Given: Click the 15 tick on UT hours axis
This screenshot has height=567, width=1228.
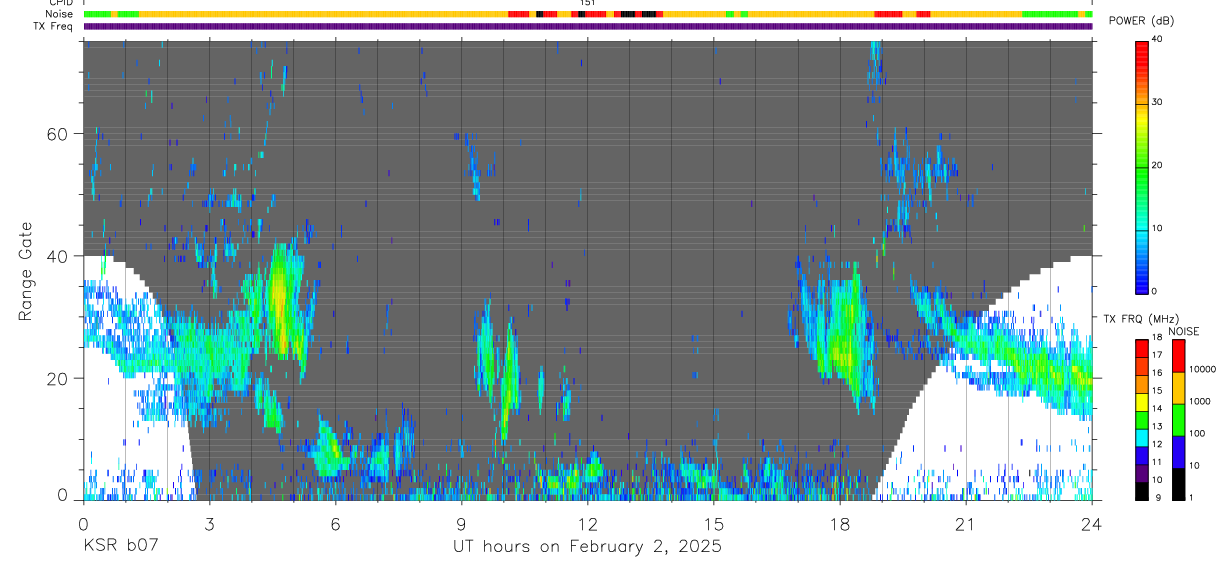Looking at the screenshot, I should click(713, 524).
